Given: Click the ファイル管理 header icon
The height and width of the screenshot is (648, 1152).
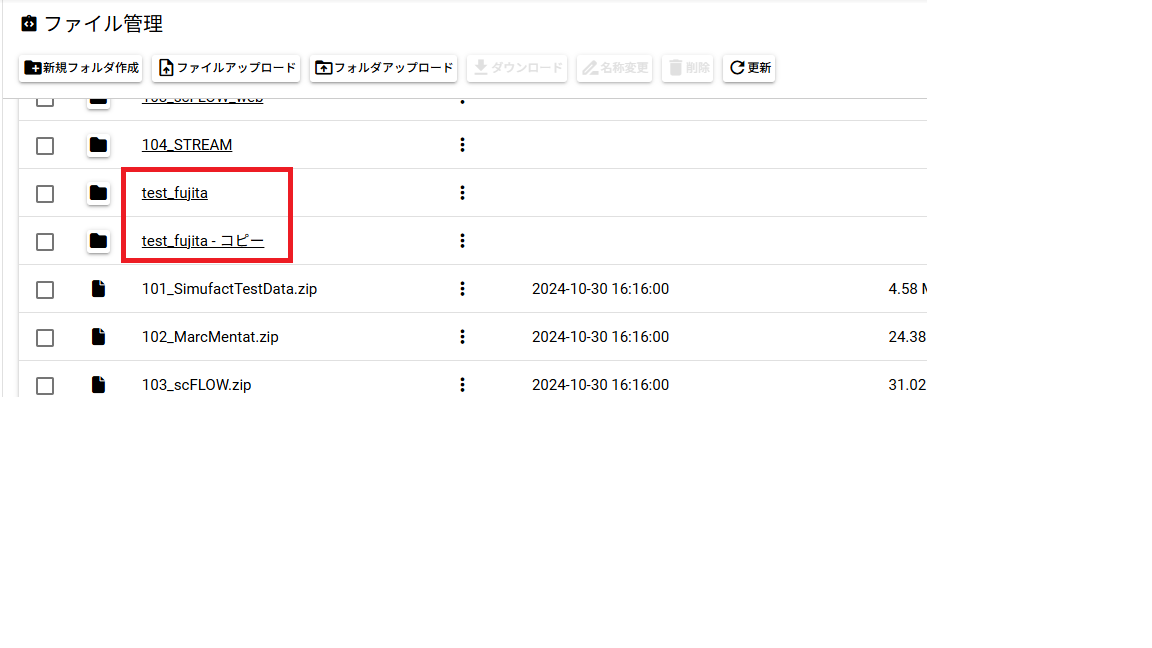Looking at the screenshot, I should [29, 24].
